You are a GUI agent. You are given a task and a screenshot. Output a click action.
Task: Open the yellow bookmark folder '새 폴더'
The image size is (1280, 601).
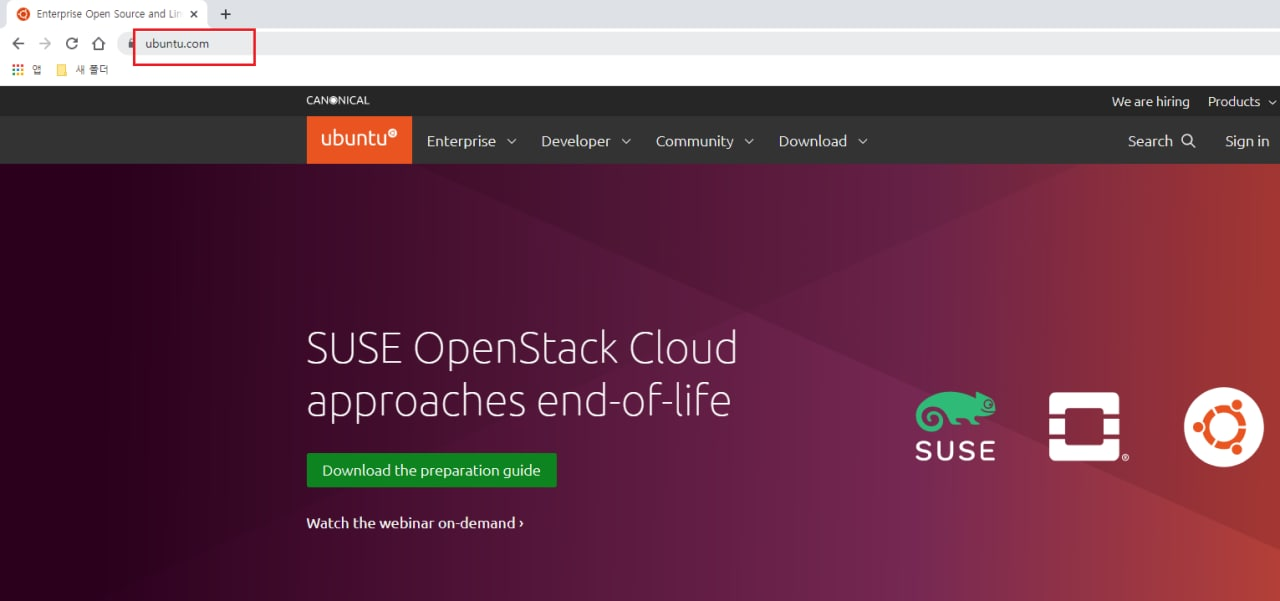[x=83, y=70]
